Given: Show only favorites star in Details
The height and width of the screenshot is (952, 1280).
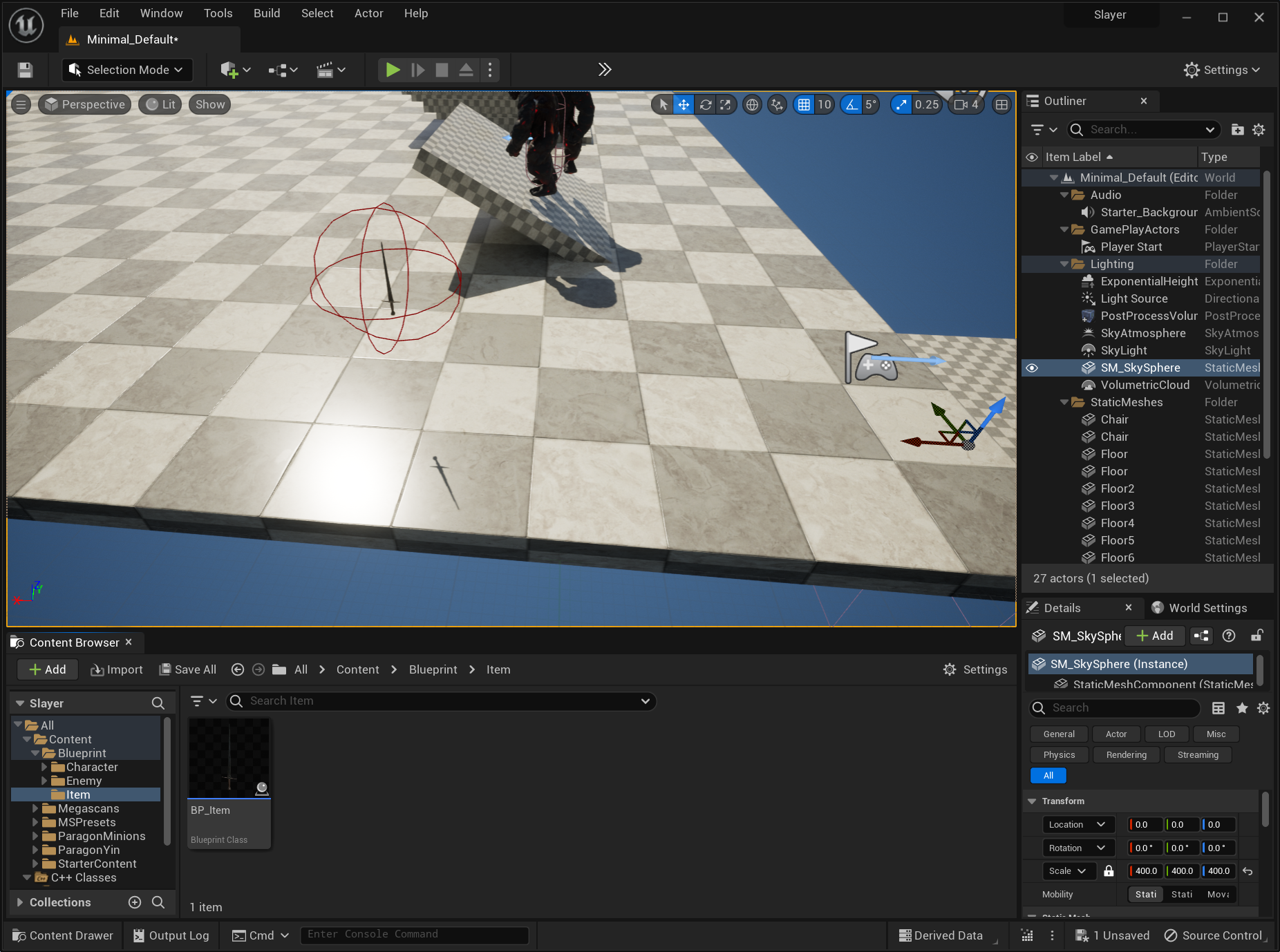Looking at the screenshot, I should [x=1242, y=707].
